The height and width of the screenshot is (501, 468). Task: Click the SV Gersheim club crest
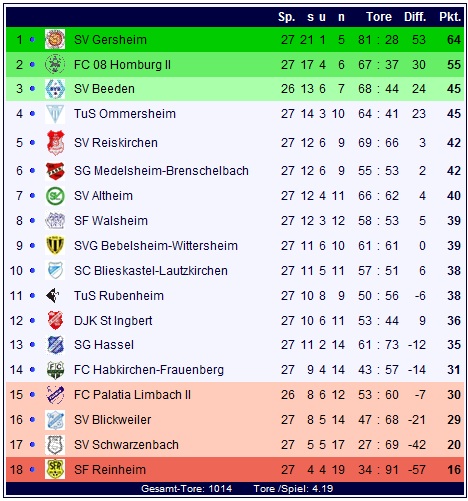55,40
